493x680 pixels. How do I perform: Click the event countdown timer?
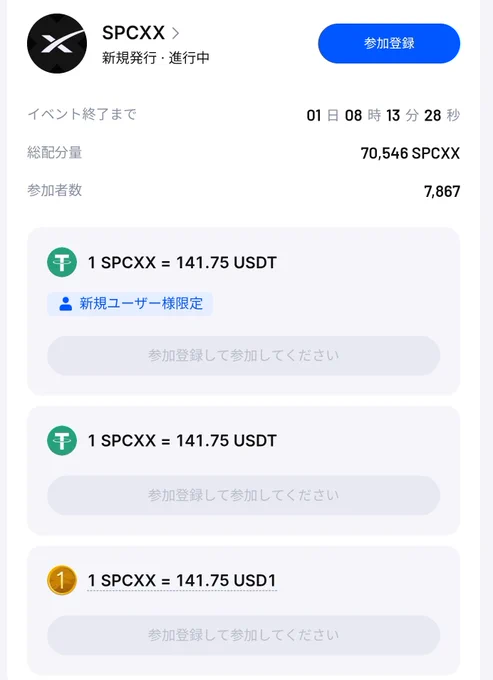(383, 115)
